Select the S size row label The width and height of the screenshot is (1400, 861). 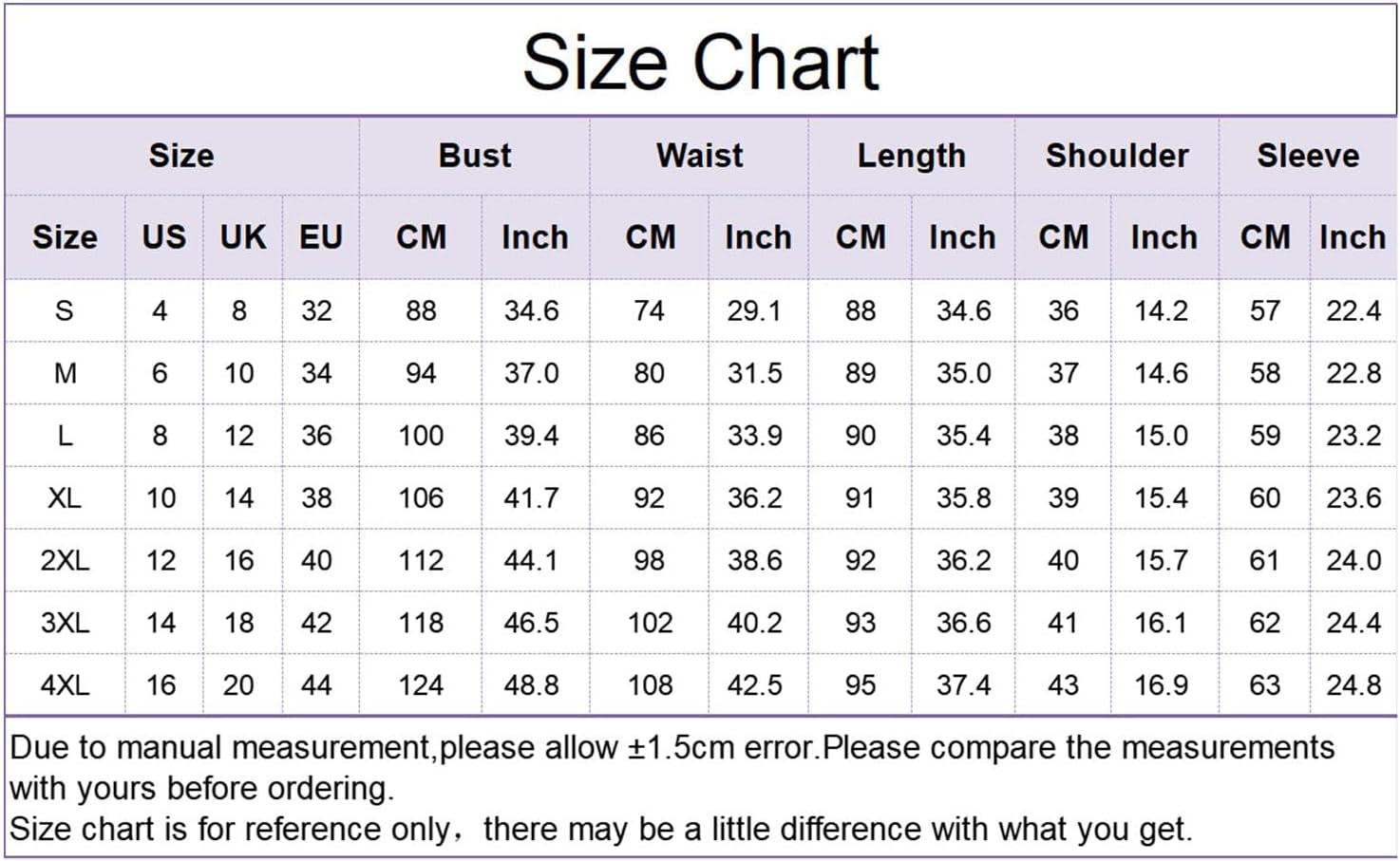click(x=65, y=310)
